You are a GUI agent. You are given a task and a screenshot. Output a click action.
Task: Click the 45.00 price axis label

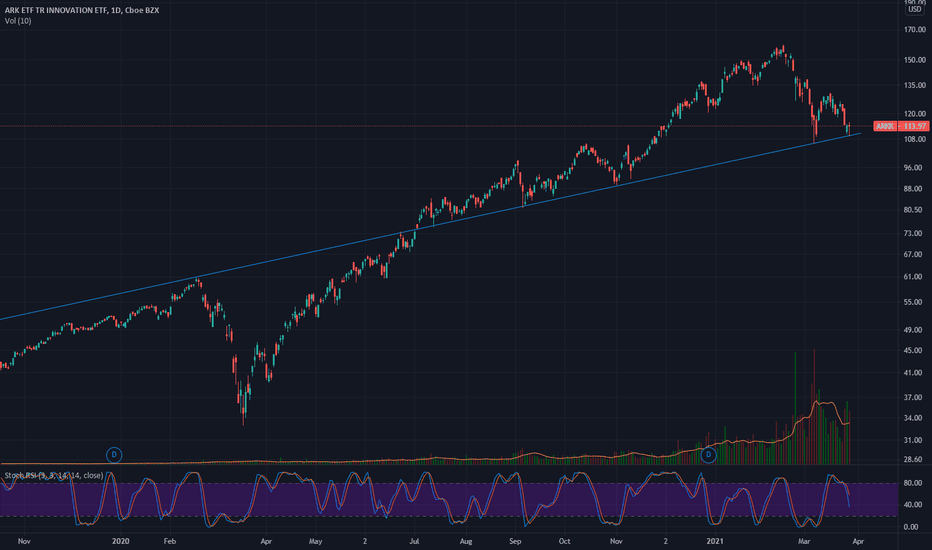913,351
